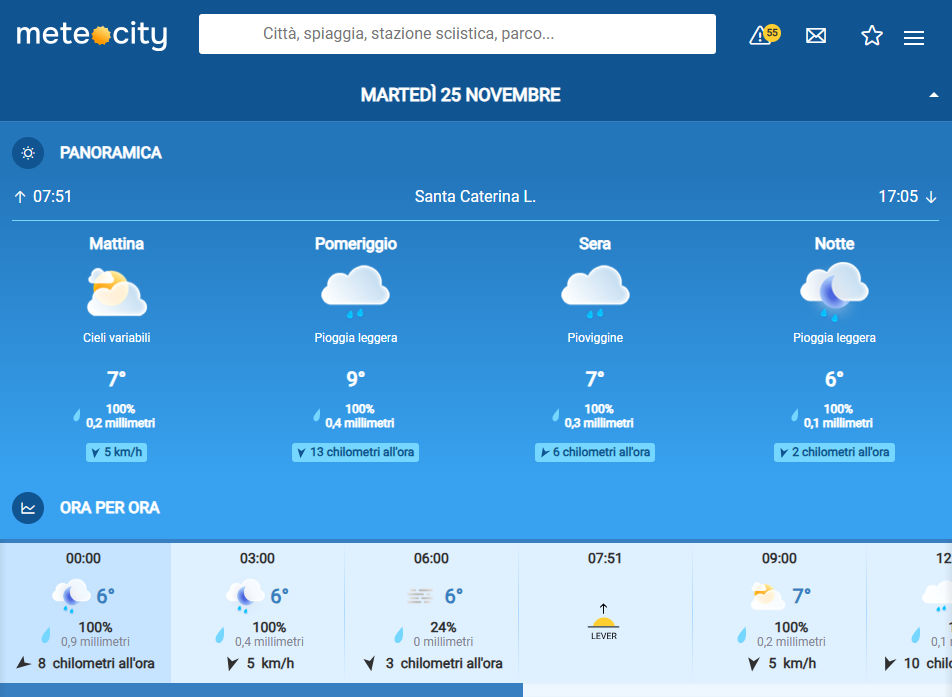Click the Sera drizzle cloud icon
Image resolution: width=952 pixels, height=697 pixels.
594,291
